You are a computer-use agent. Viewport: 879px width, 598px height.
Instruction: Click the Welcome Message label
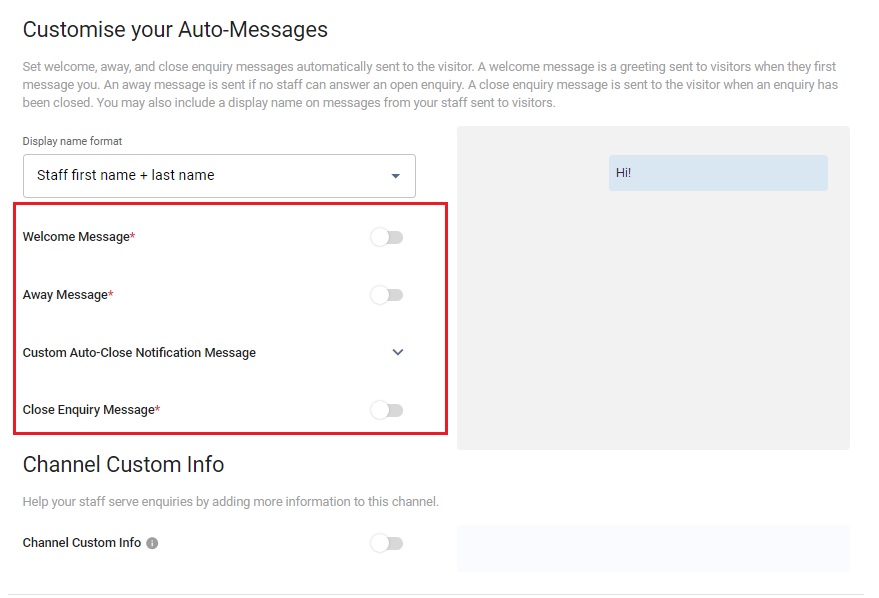[x=78, y=237]
